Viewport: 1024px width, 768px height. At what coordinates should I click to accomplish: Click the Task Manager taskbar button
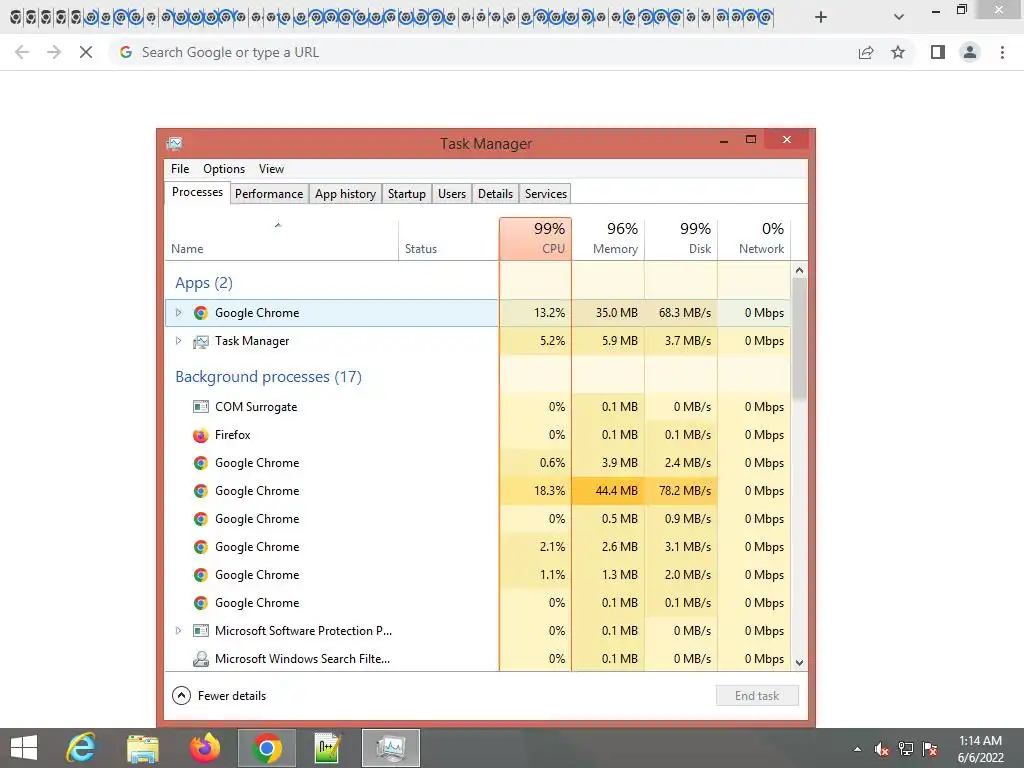point(391,748)
